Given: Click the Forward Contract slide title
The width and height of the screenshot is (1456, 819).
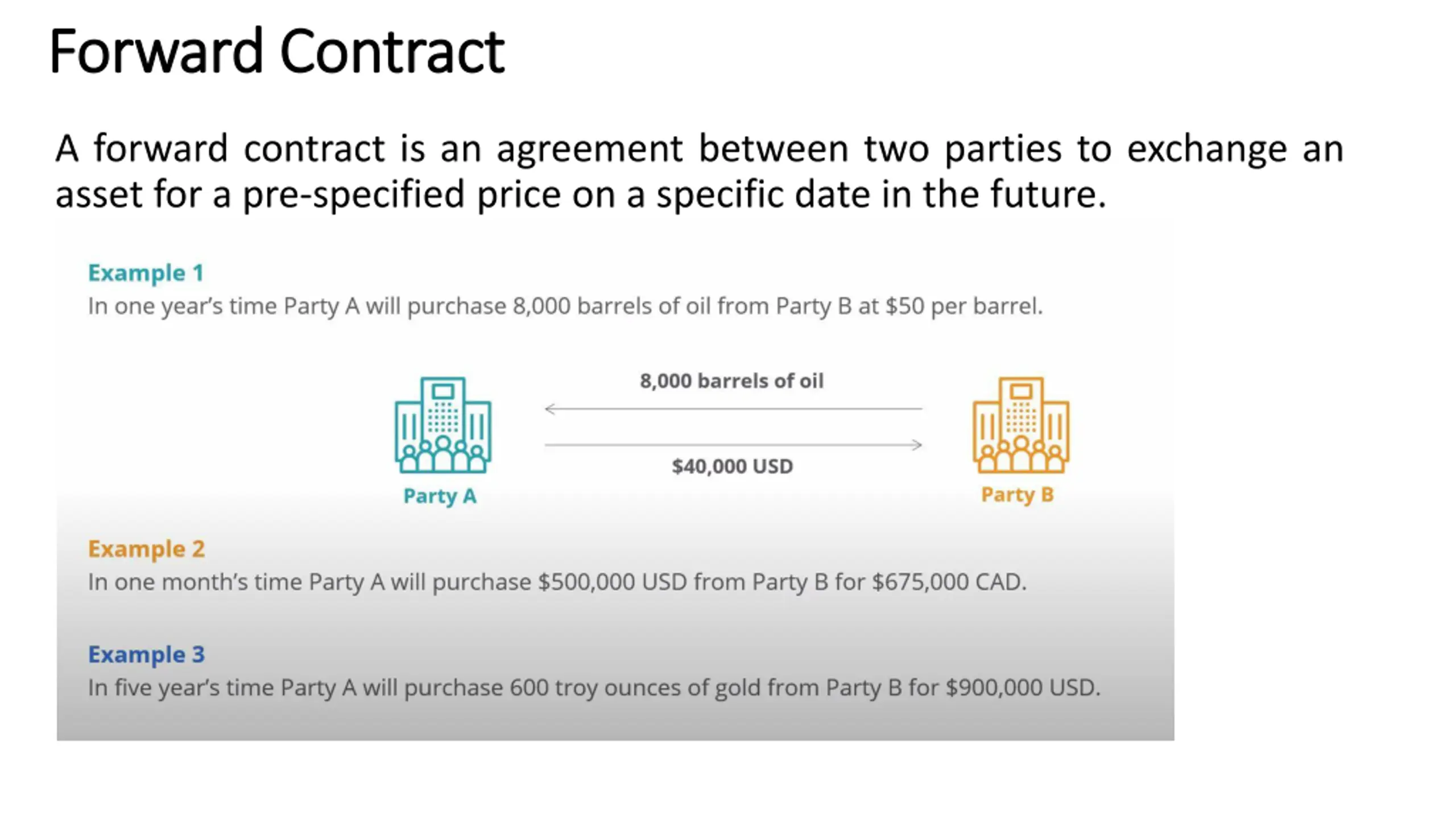Looking at the screenshot, I should coord(278,51).
